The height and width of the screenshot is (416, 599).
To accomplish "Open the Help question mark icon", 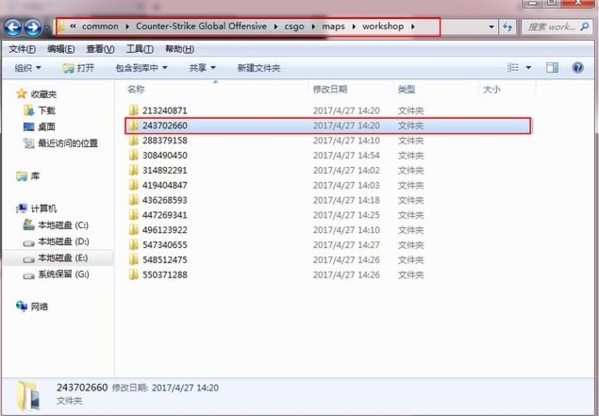I will coord(578,68).
